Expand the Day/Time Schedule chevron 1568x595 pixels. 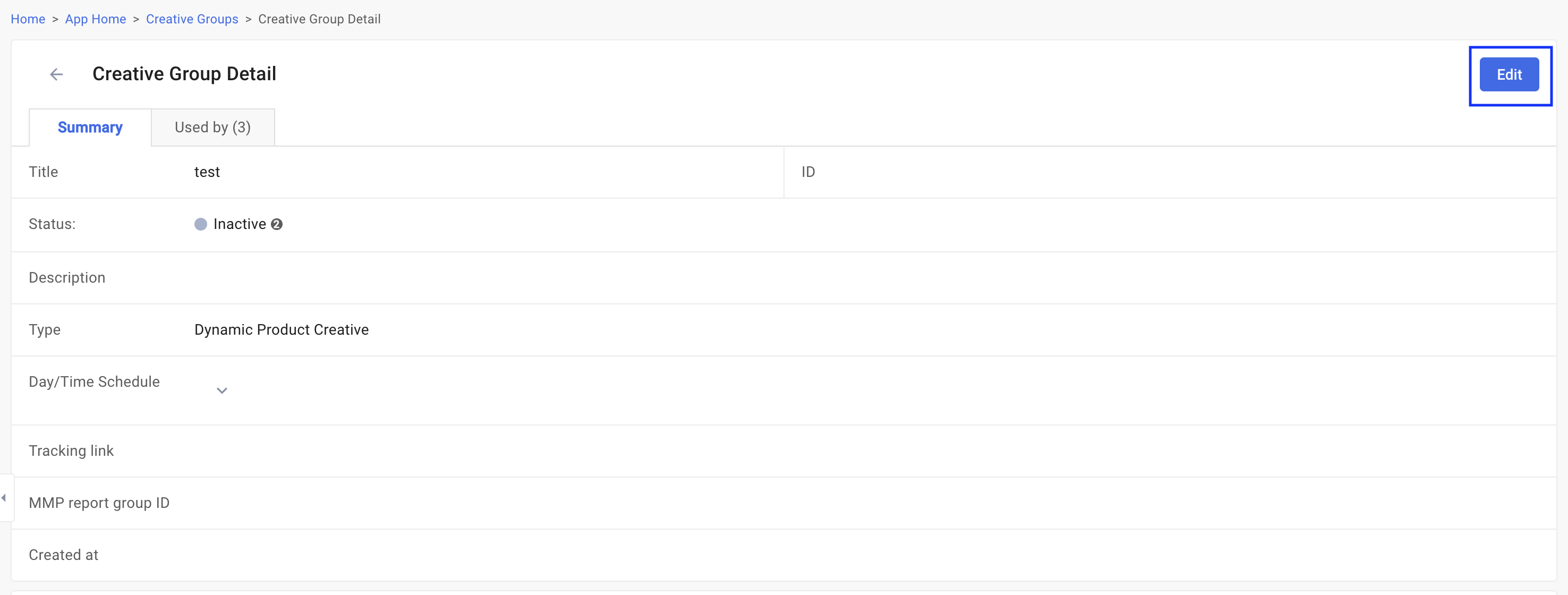point(222,390)
